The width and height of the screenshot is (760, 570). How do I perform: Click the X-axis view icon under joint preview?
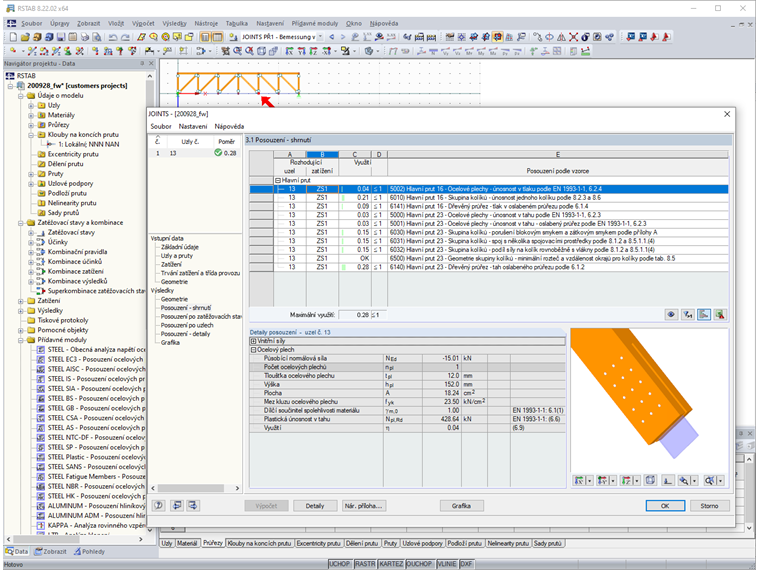pyautogui.click(x=579, y=480)
